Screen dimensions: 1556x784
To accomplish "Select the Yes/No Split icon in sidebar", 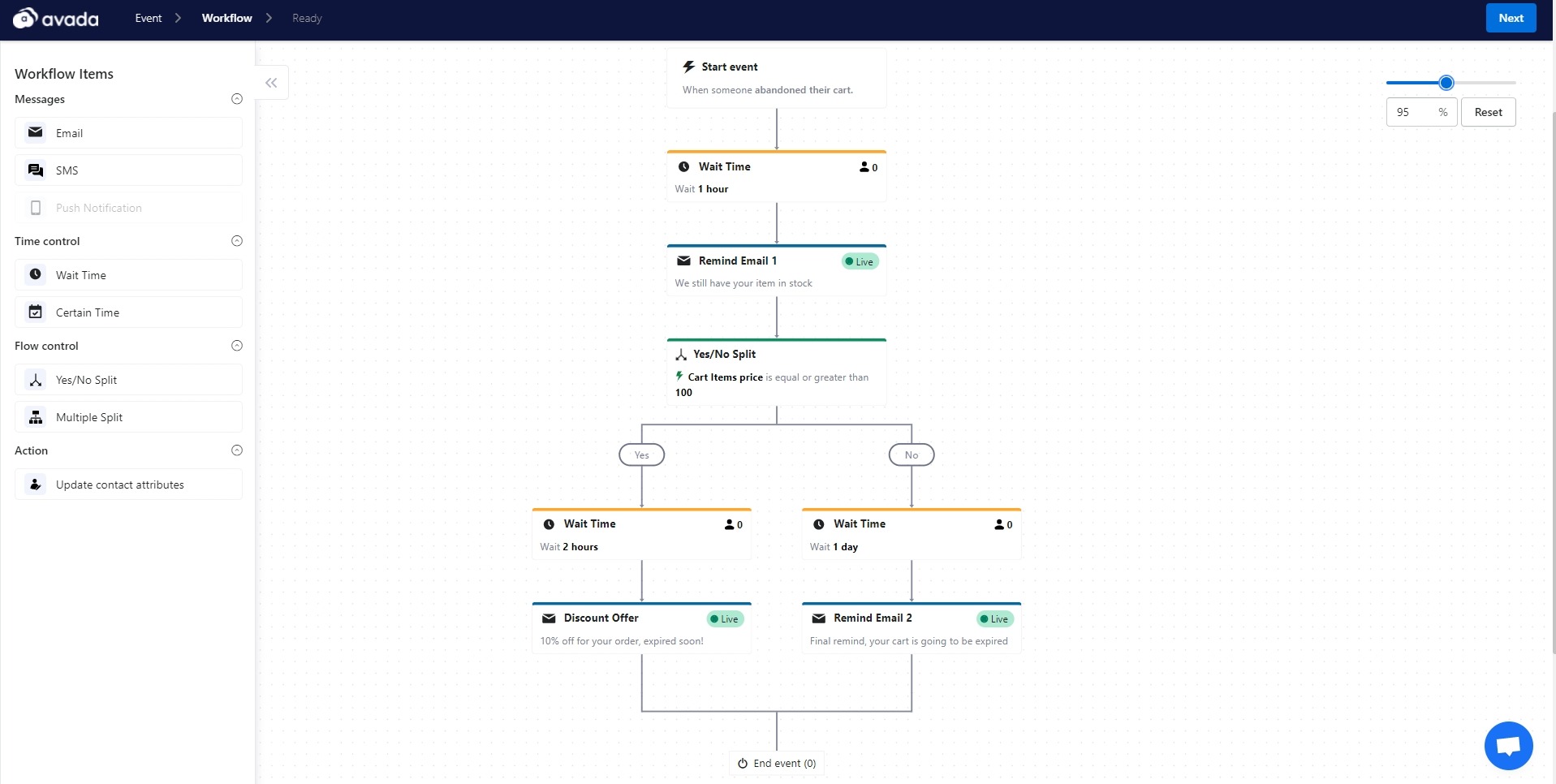I will [x=36, y=380].
